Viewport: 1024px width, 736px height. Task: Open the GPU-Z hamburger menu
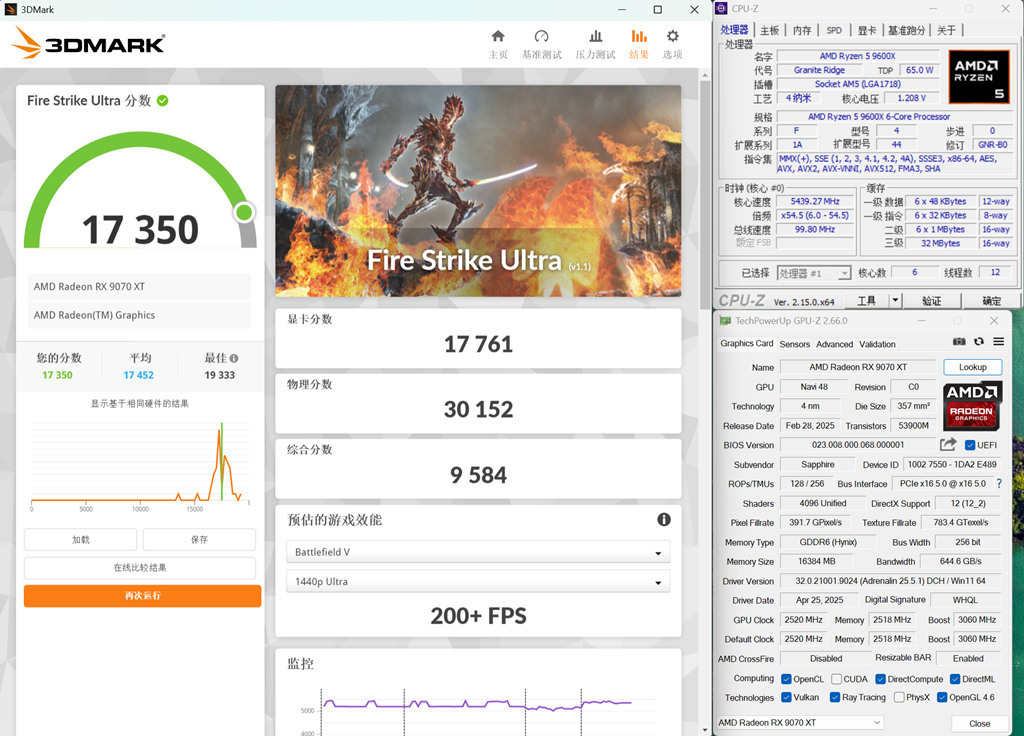(x=998, y=342)
